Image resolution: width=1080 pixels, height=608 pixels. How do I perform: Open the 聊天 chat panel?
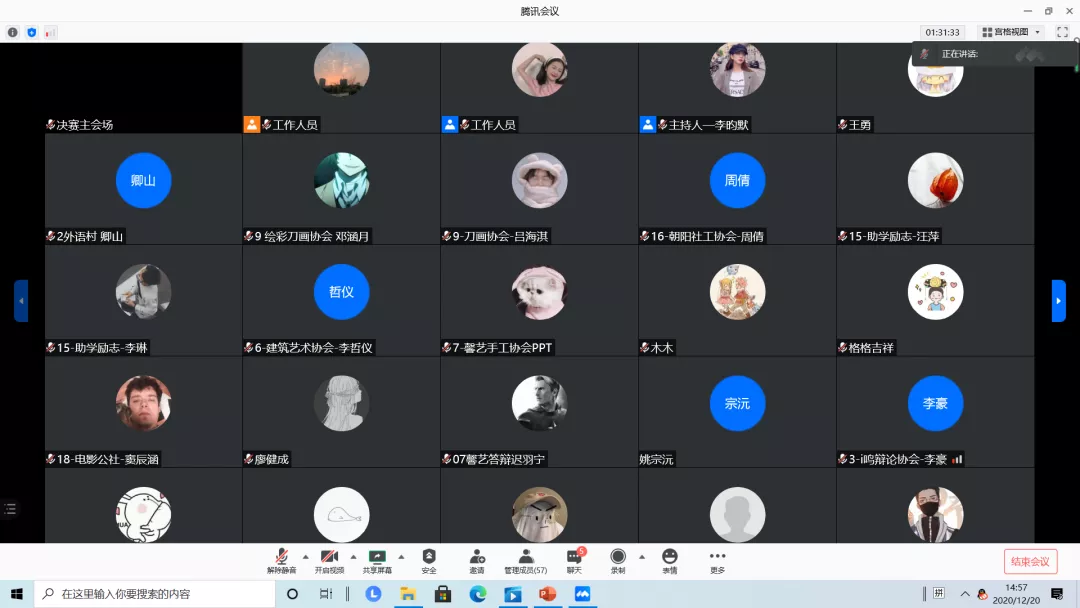point(574,560)
